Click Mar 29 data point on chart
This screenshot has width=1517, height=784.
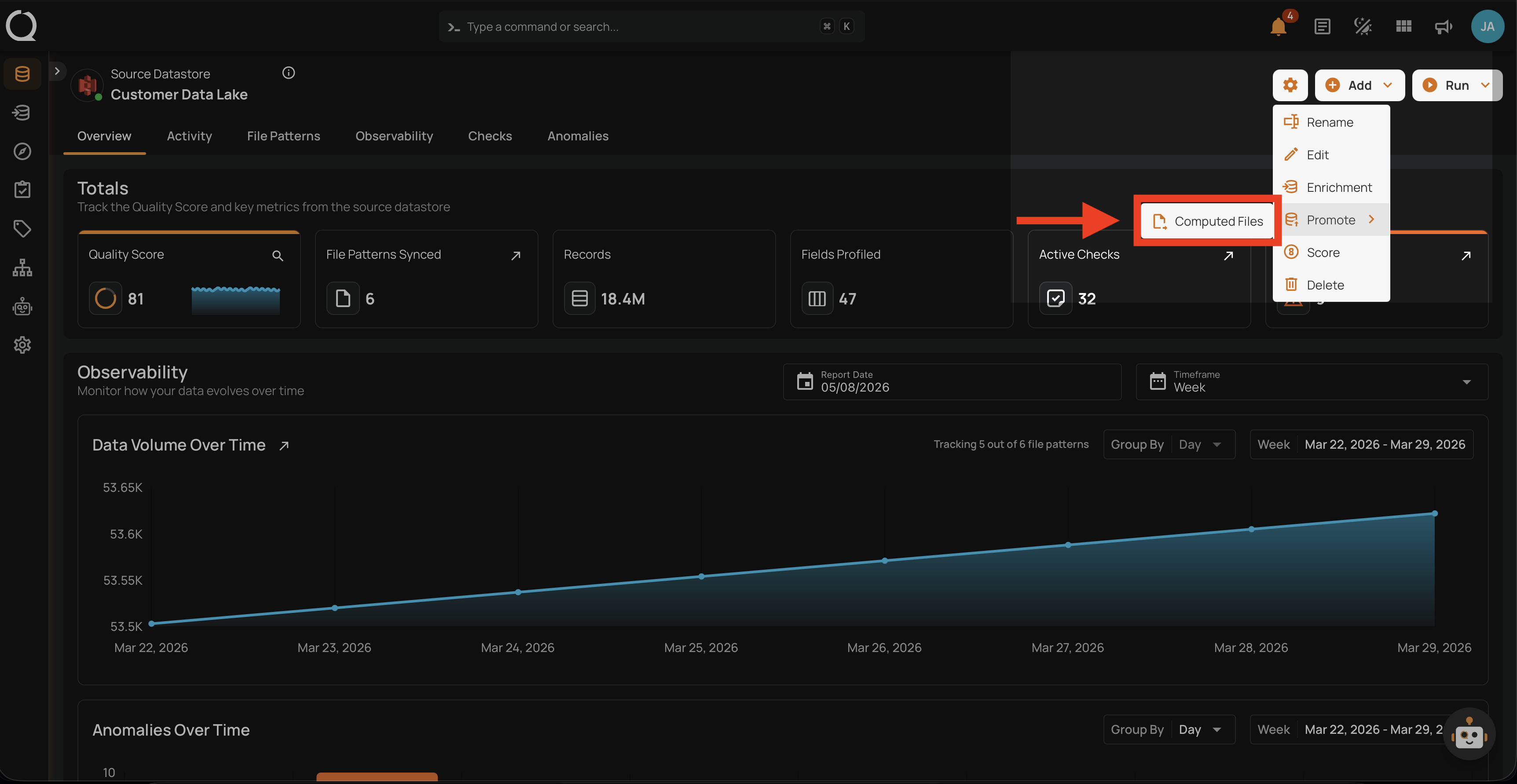click(x=1435, y=513)
